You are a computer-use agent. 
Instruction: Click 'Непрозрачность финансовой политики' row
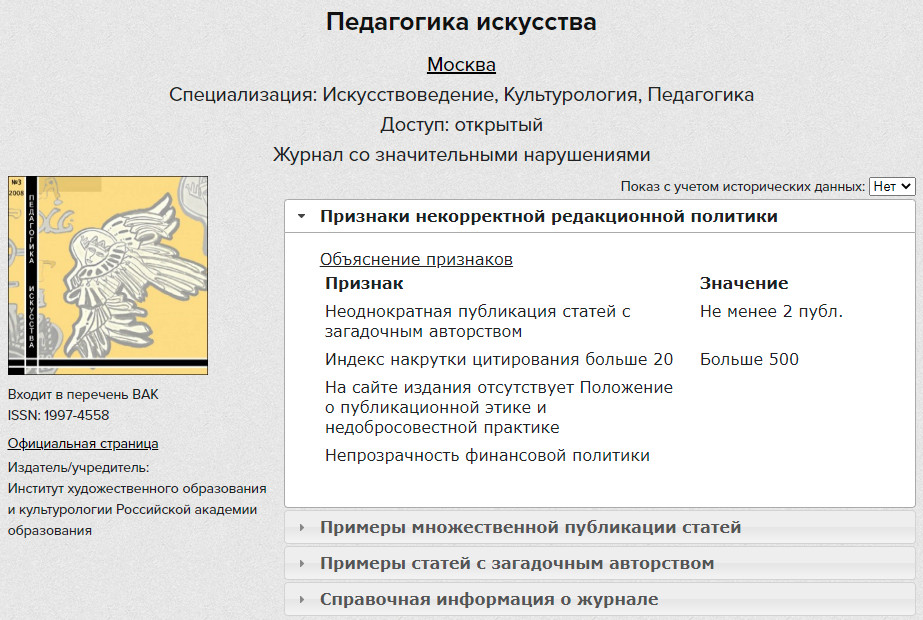(487, 456)
